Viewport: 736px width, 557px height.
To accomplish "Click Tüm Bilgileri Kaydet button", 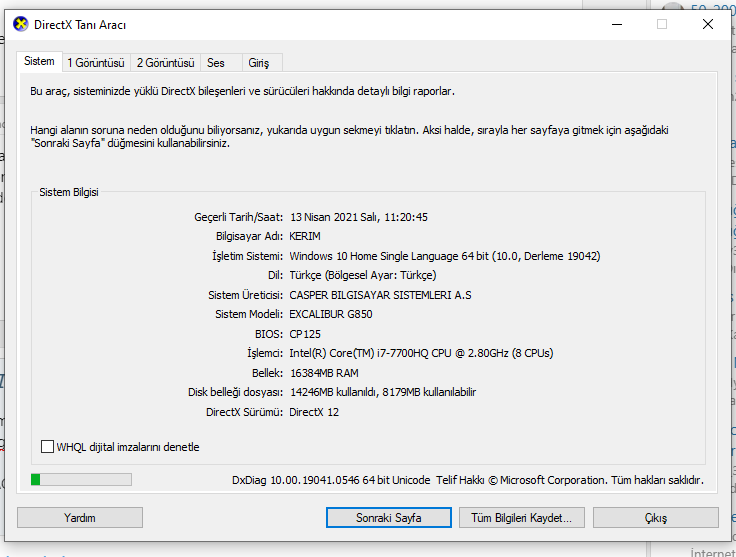I will [521, 518].
